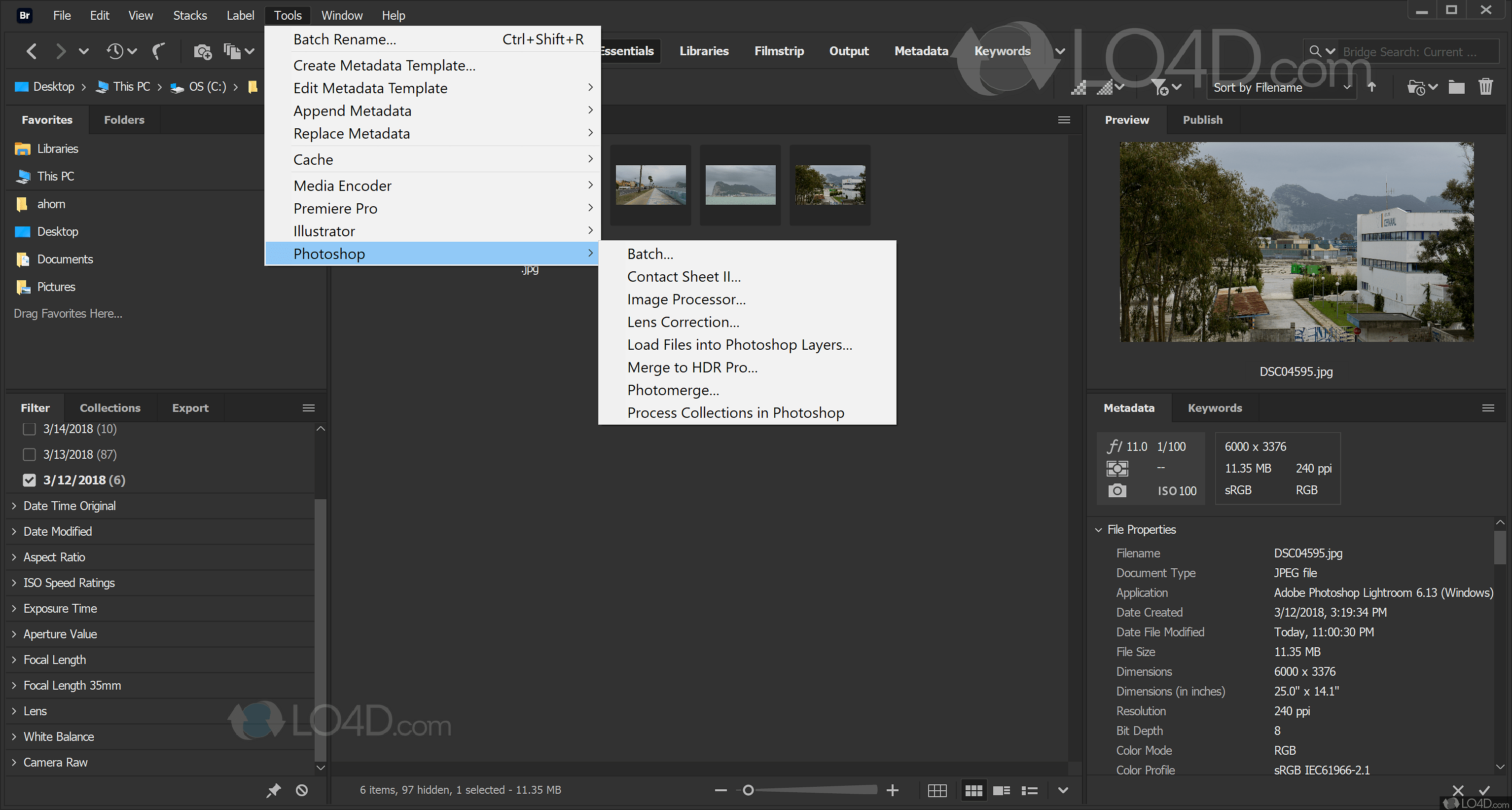Switch to the Collections tab
The image size is (1512, 810).
tap(110, 408)
